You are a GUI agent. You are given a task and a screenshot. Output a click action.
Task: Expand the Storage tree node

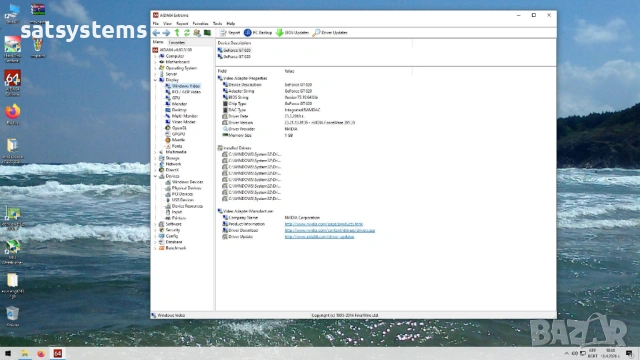156,158
